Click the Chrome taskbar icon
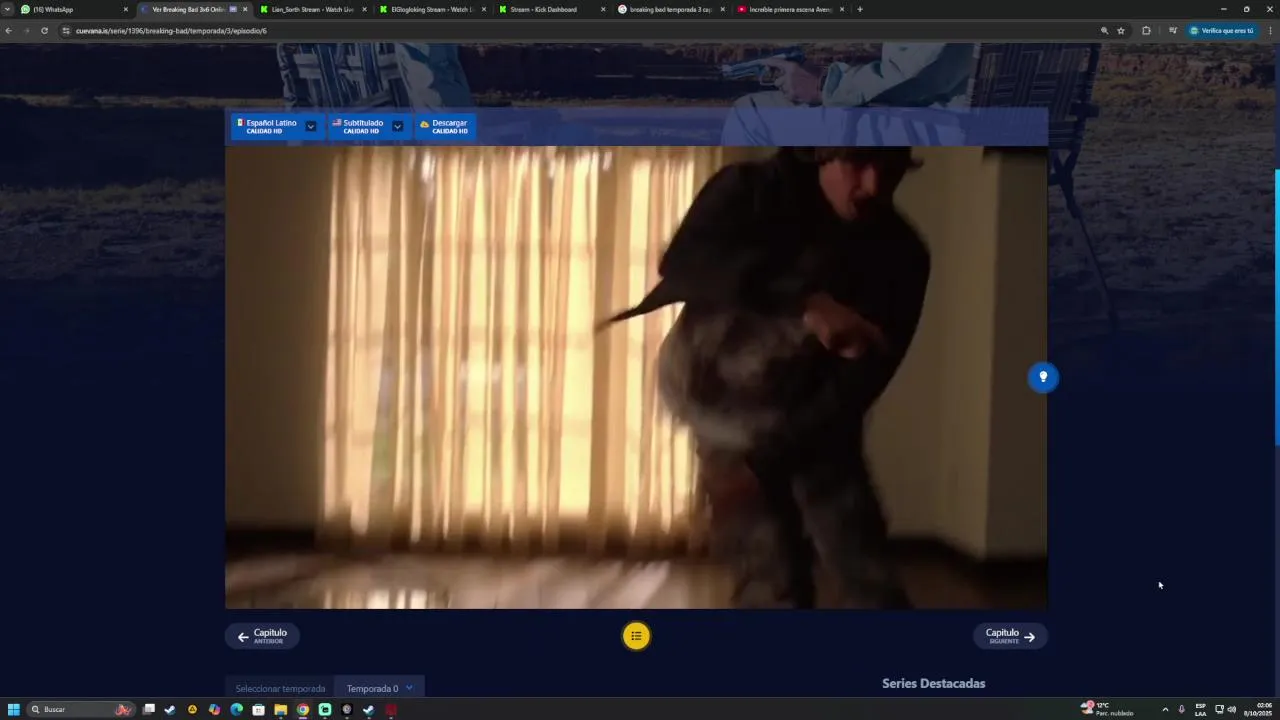Screen dimensions: 1280x720 pyautogui.click(x=303, y=710)
